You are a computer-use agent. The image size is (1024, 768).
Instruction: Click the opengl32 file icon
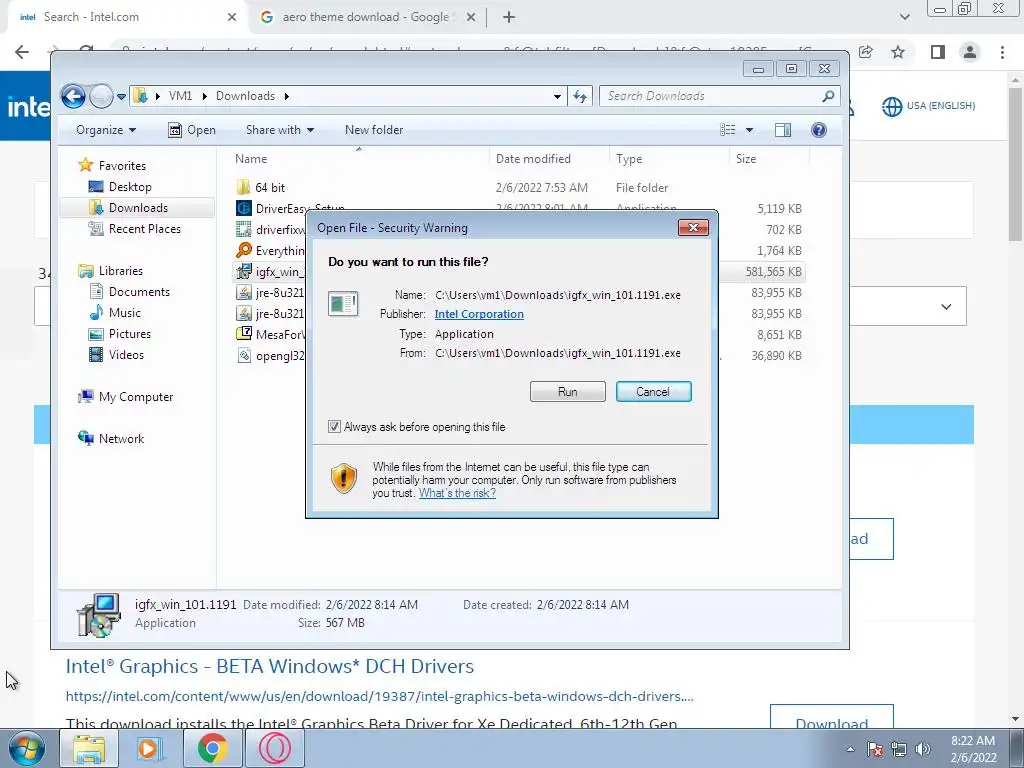pyautogui.click(x=244, y=355)
